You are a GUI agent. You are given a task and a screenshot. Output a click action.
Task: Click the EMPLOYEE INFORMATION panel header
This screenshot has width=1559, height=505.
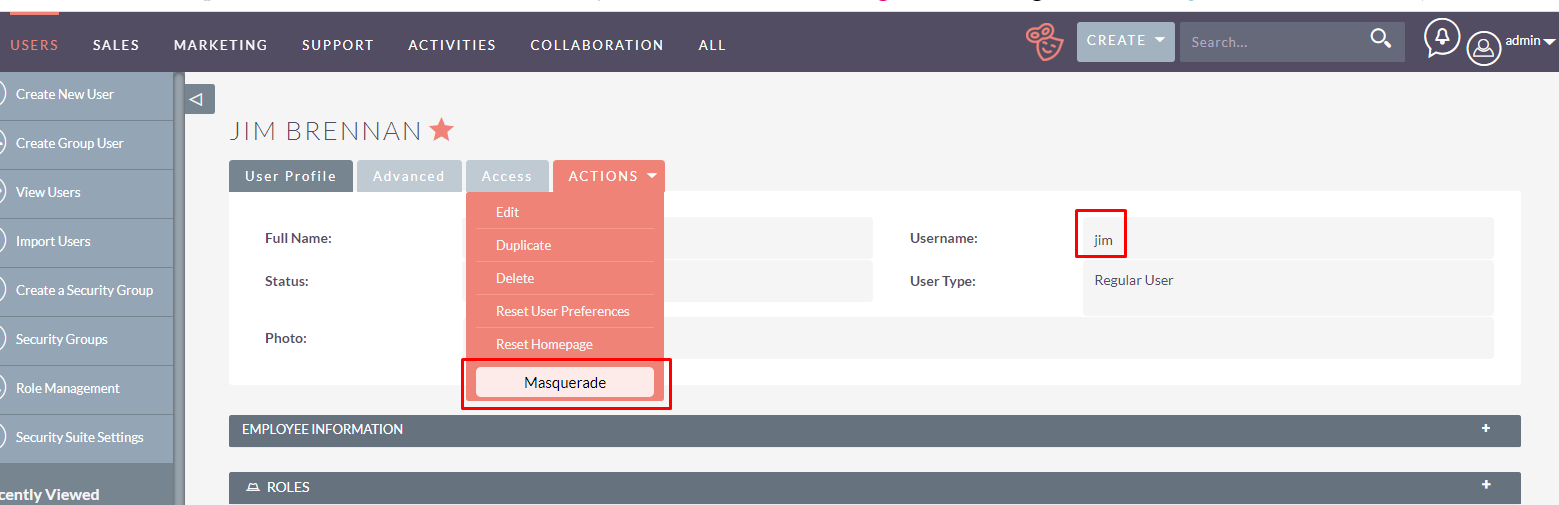tap(875, 431)
